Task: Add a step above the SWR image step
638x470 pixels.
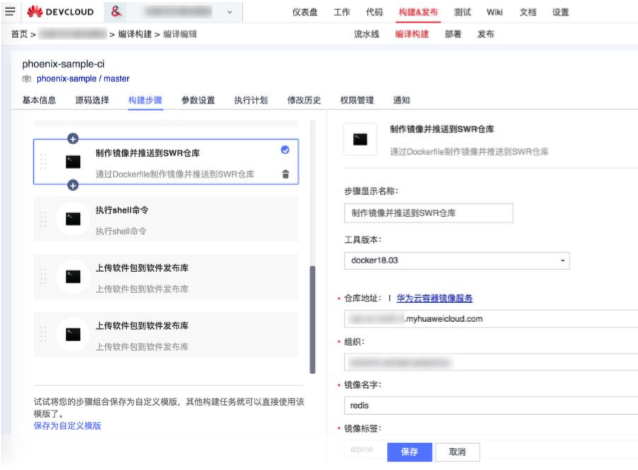Action: pyautogui.click(x=73, y=139)
